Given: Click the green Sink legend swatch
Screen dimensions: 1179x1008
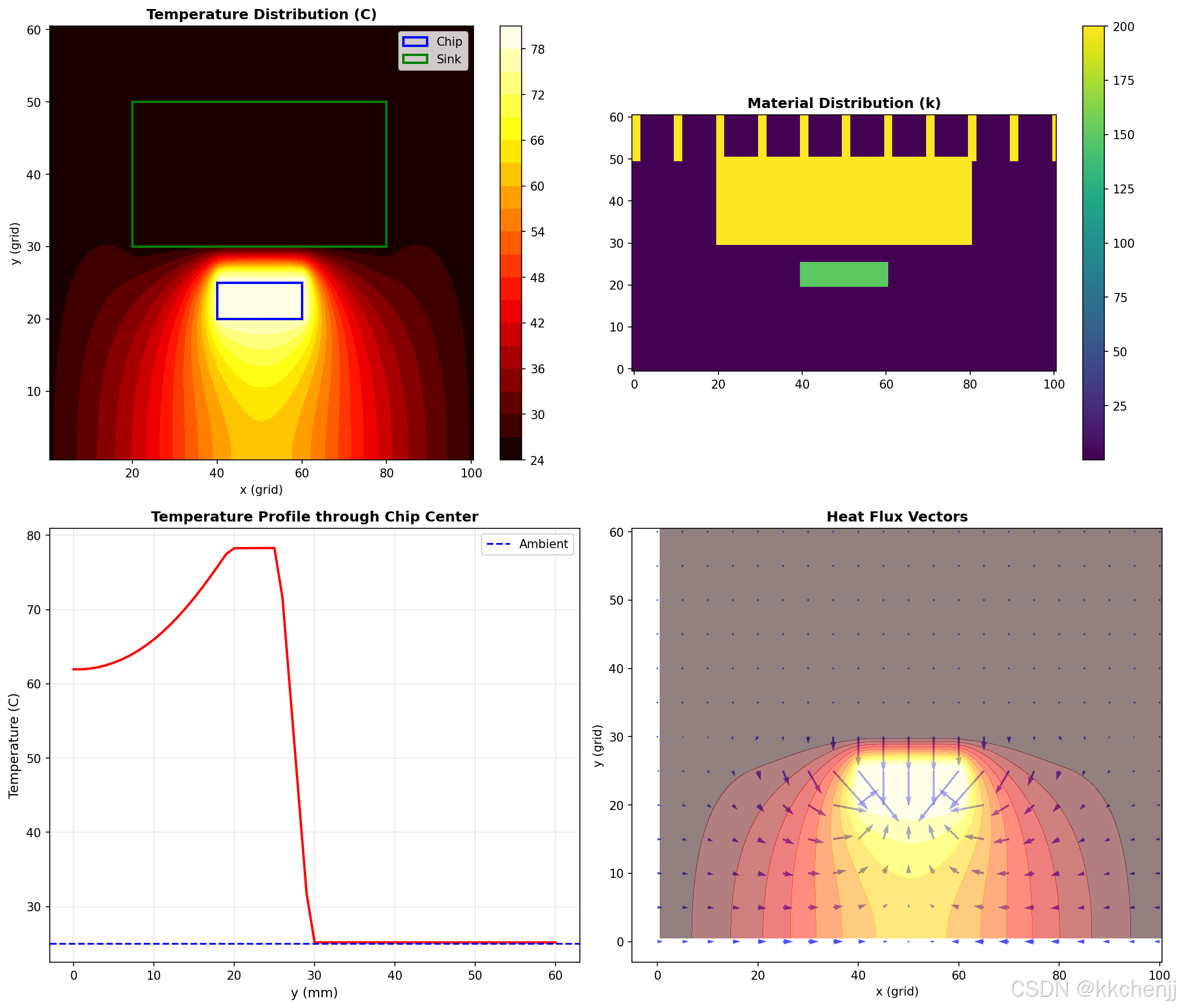Looking at the screenshot, I should 415,59.
